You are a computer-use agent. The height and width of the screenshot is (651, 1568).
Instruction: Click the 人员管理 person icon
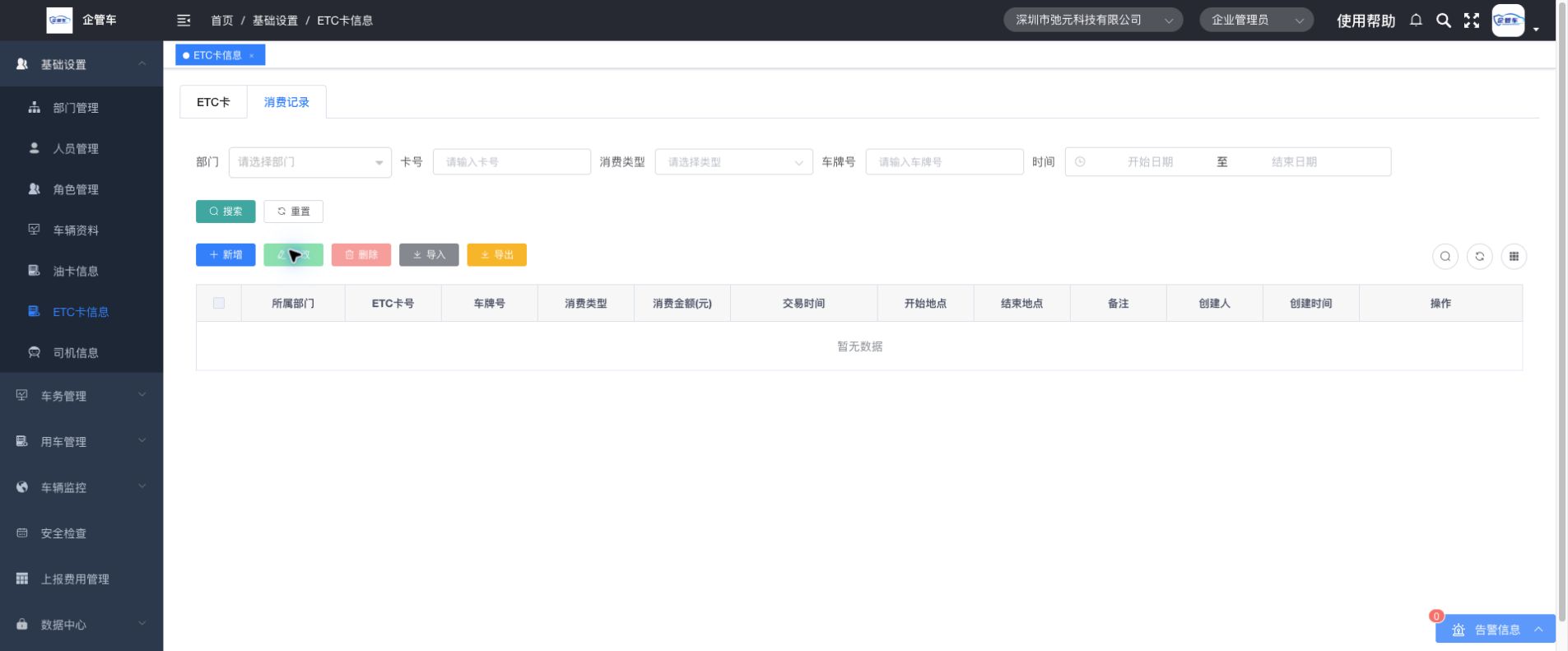(x=35, y=148)
